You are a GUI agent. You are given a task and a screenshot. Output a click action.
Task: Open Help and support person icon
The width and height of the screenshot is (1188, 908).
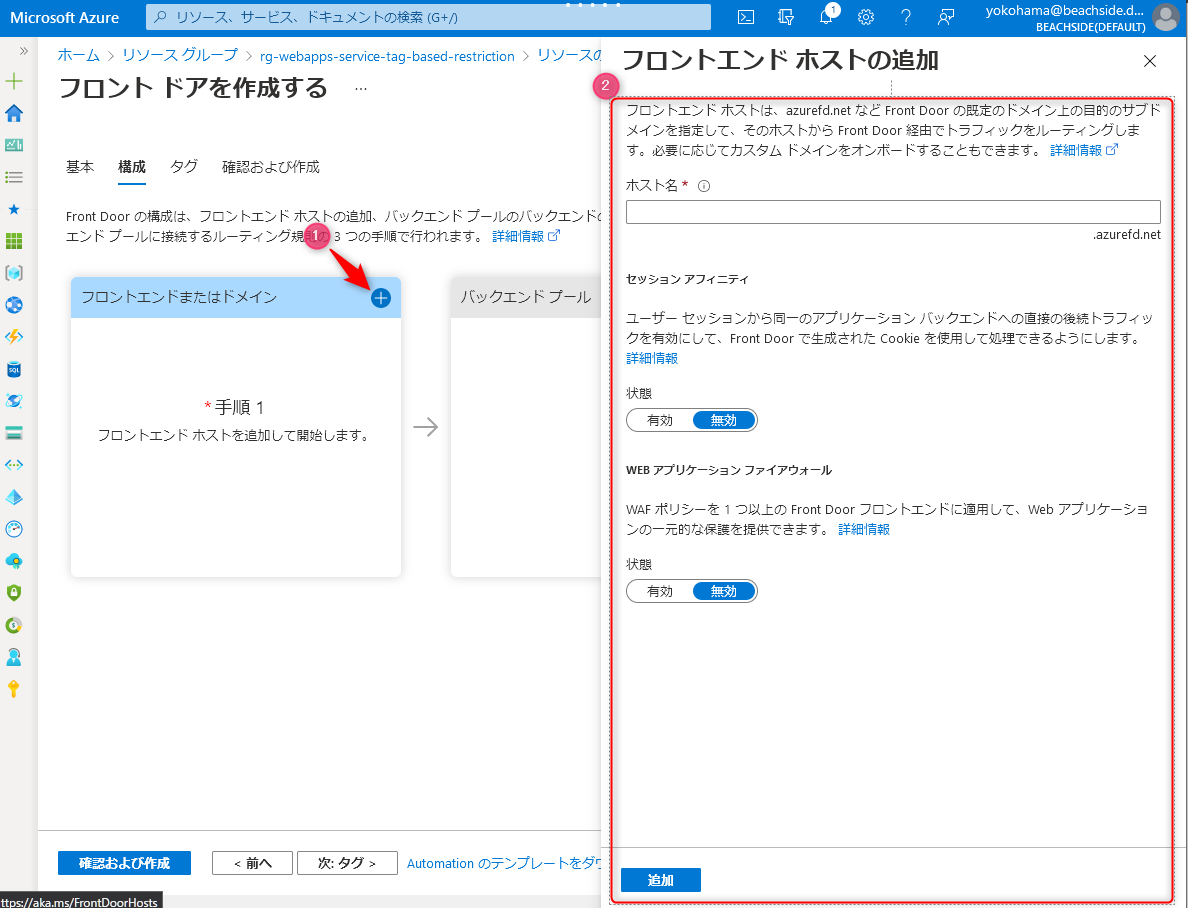14,657
